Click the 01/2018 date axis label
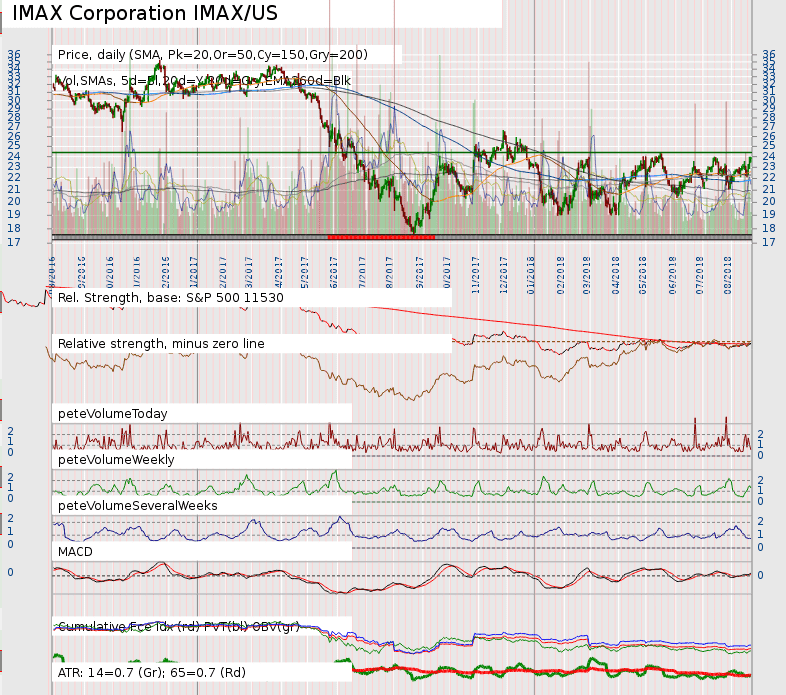Screen dimensions: 786x695 pos(531,275)
